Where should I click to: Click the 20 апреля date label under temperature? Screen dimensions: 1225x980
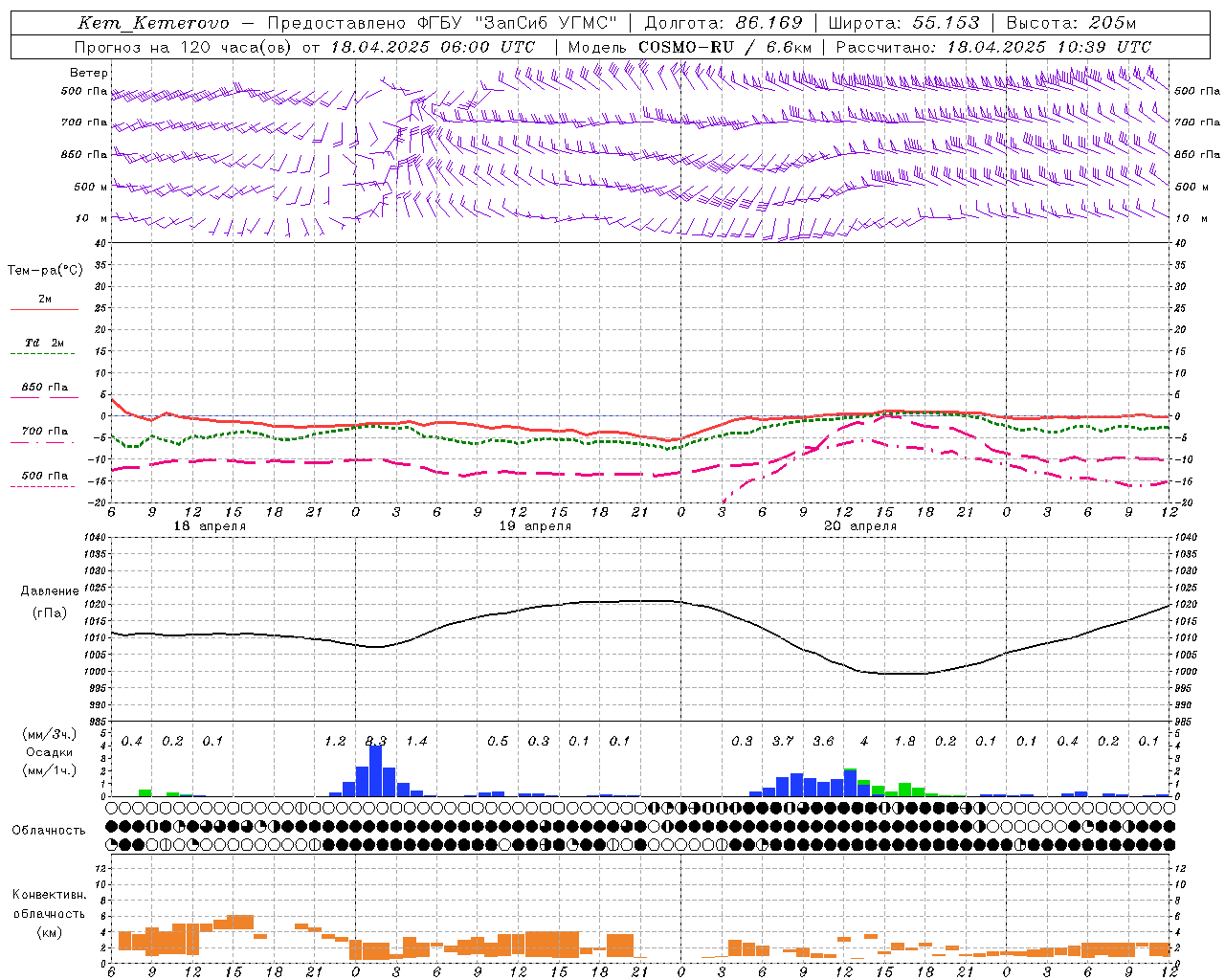(x=860, y=526)
